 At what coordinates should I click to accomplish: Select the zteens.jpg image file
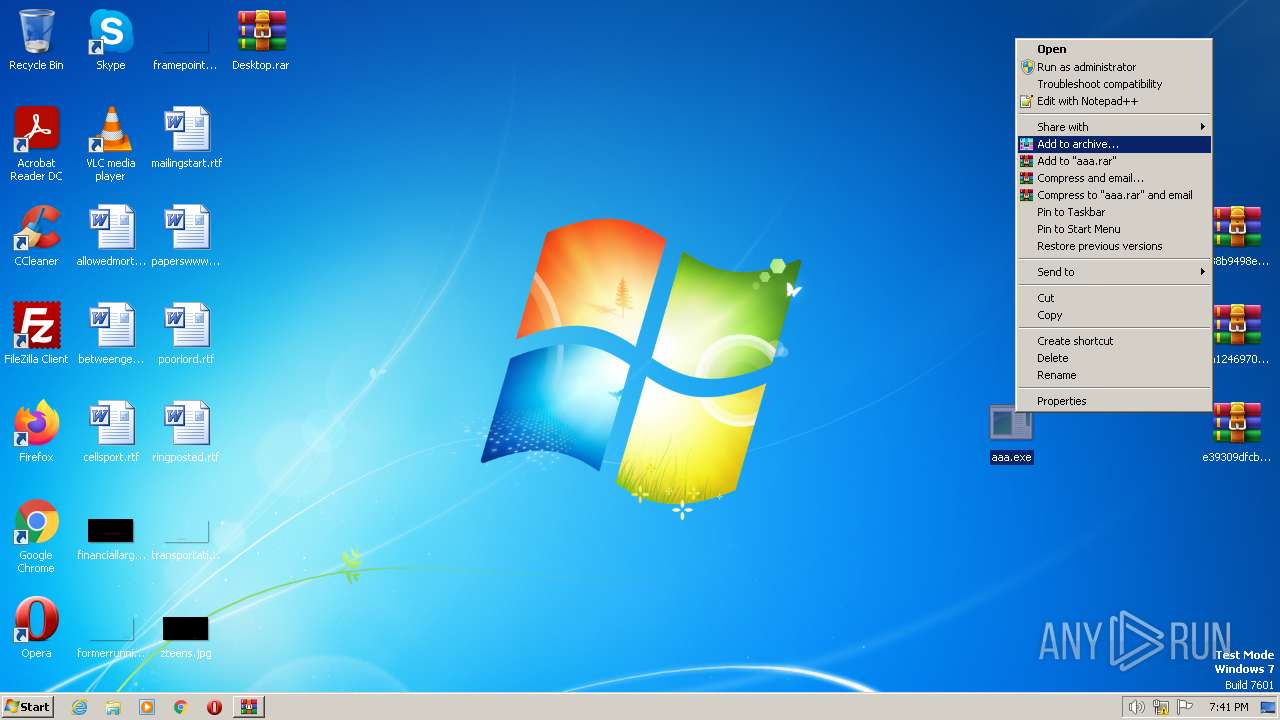pyautogui.click(x=186, y=636)
